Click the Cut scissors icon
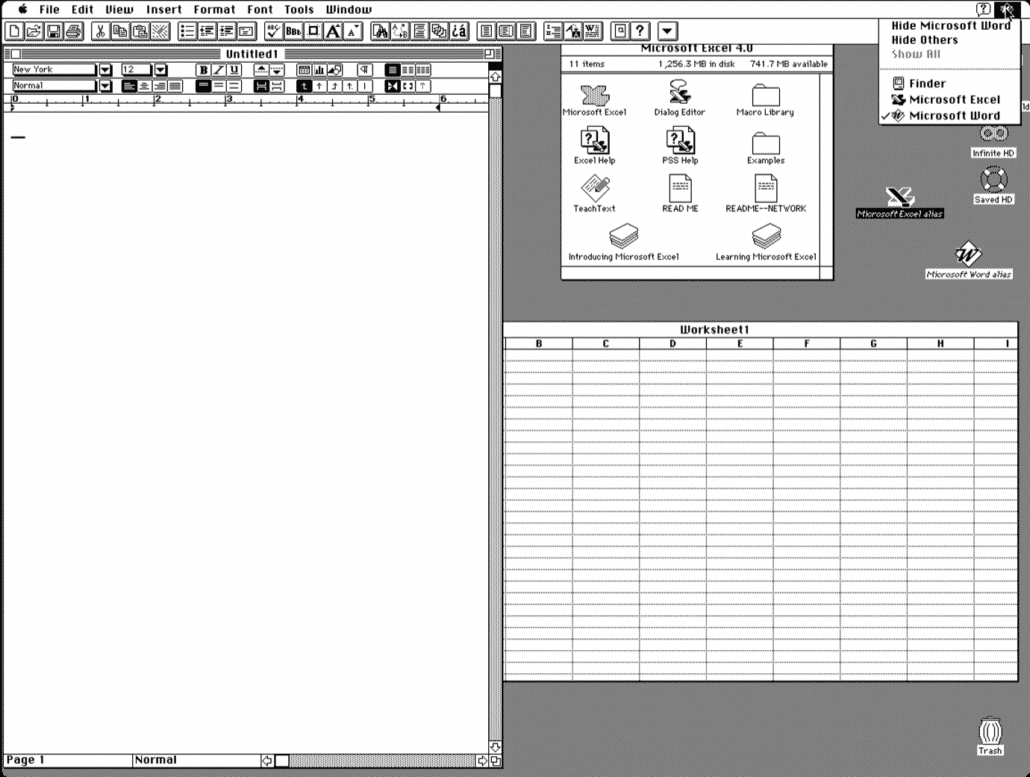The width and height of the screenshot is (1030, 777). [101, 31]
